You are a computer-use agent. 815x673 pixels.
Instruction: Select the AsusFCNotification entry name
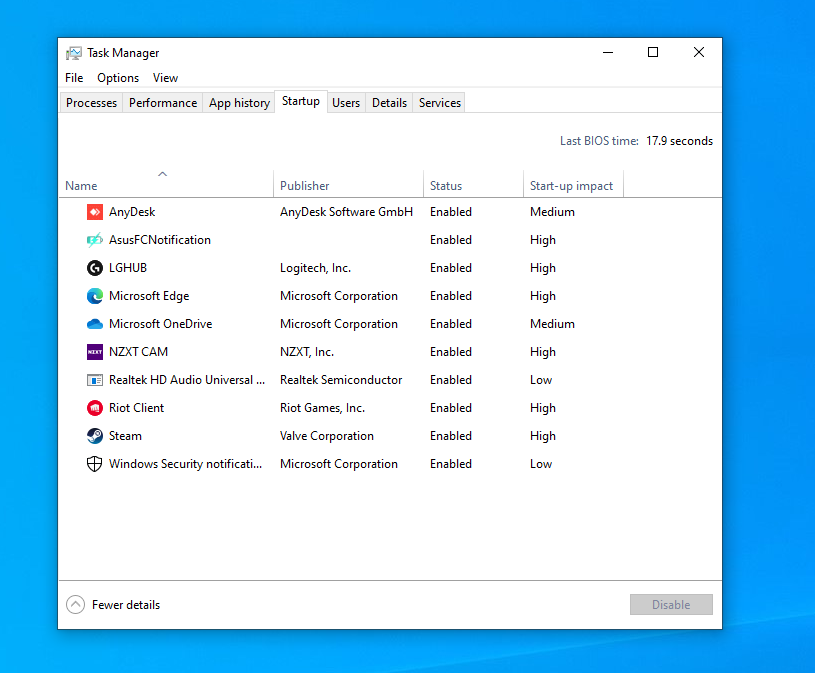[160, 240]
